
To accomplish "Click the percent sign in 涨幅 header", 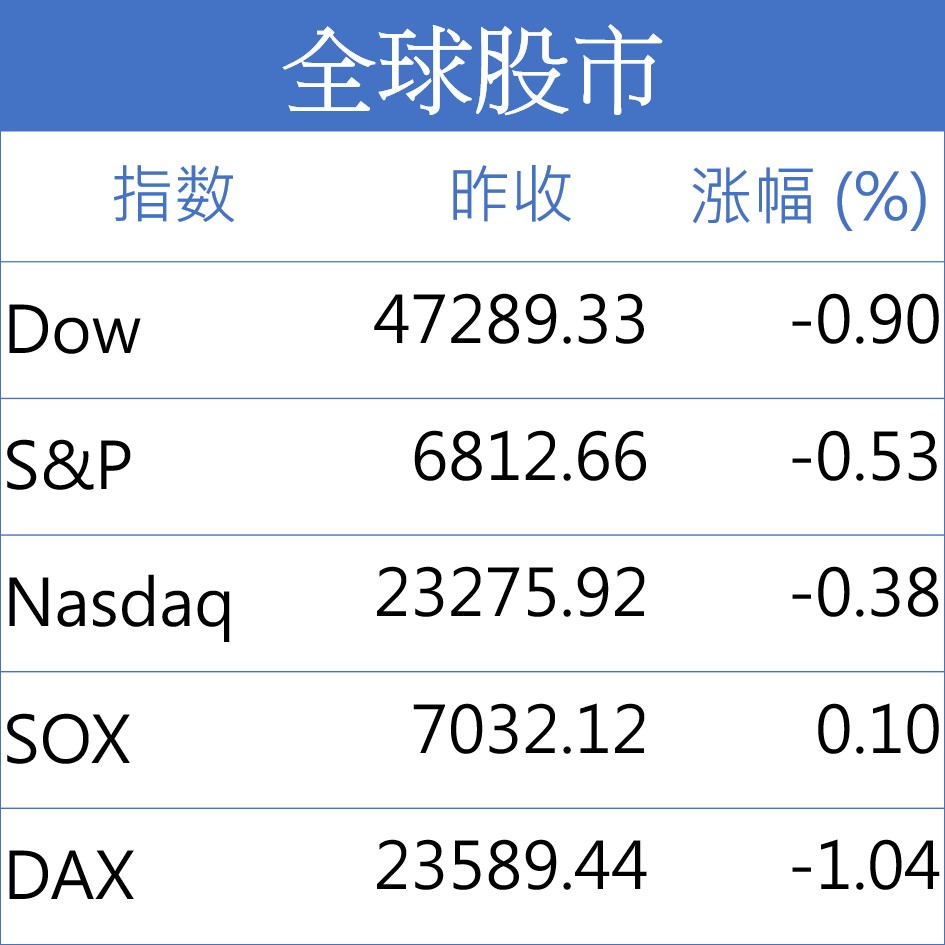I will coord(881,197).
